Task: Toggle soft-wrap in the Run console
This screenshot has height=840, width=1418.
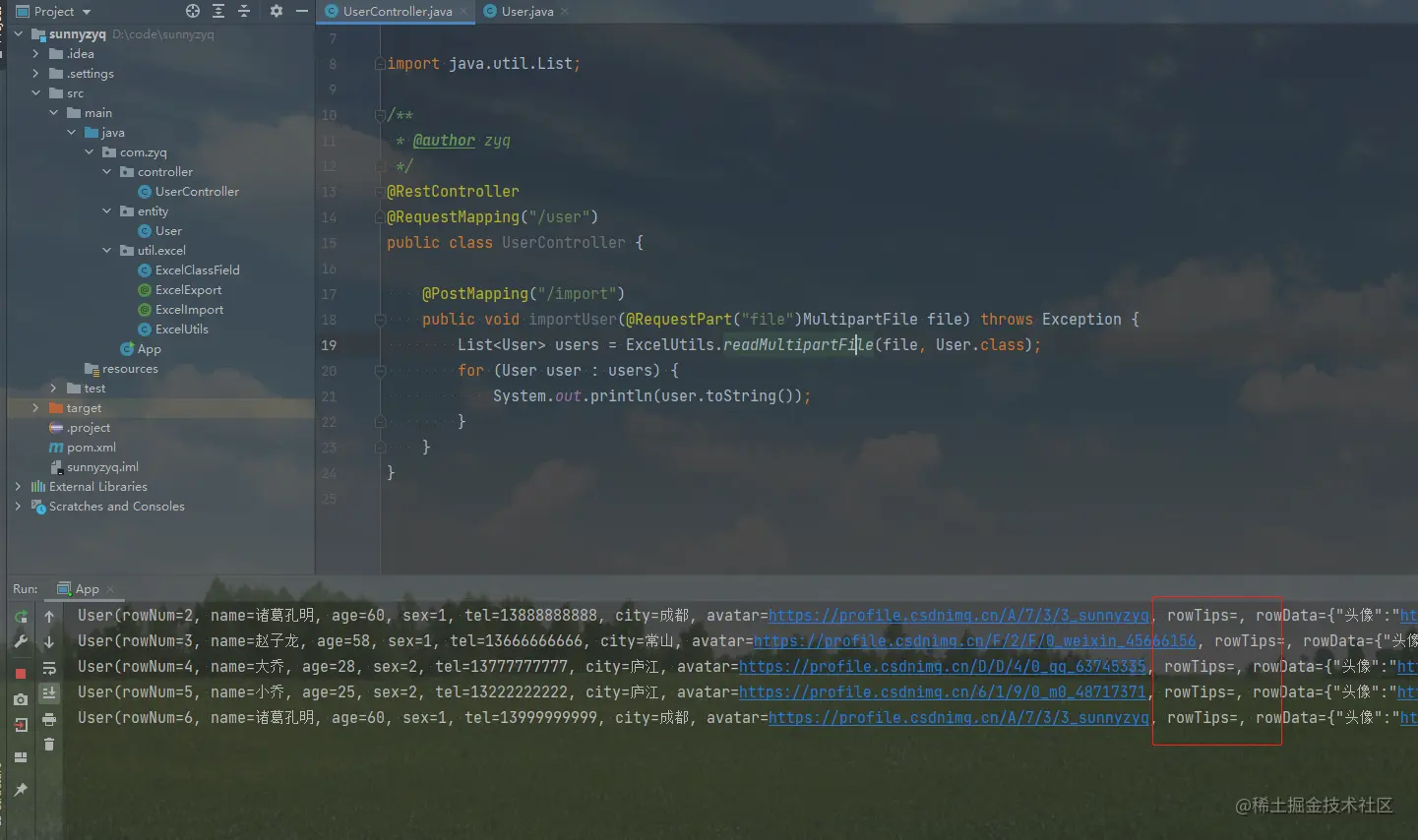Action: [x=49, y=668]
